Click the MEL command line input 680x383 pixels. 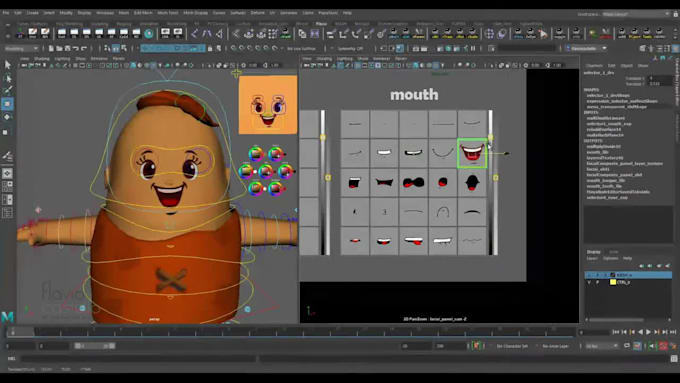(139, 359)
